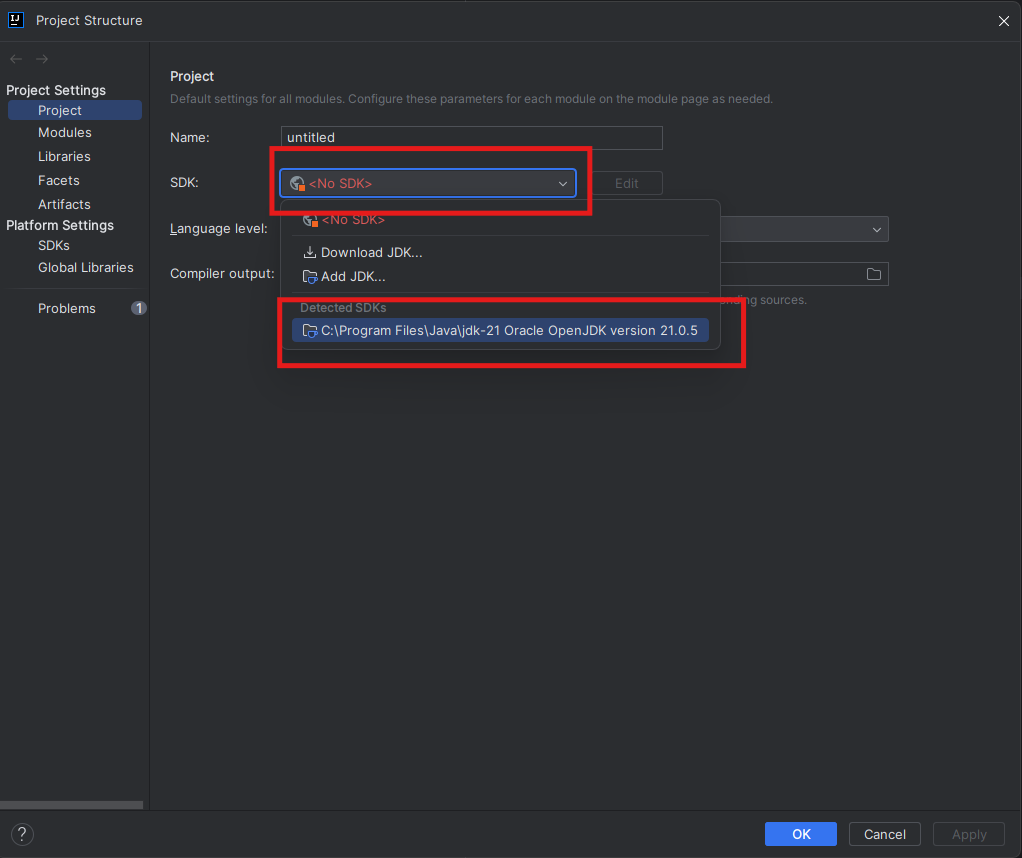Open the Facets settings page

59,181
